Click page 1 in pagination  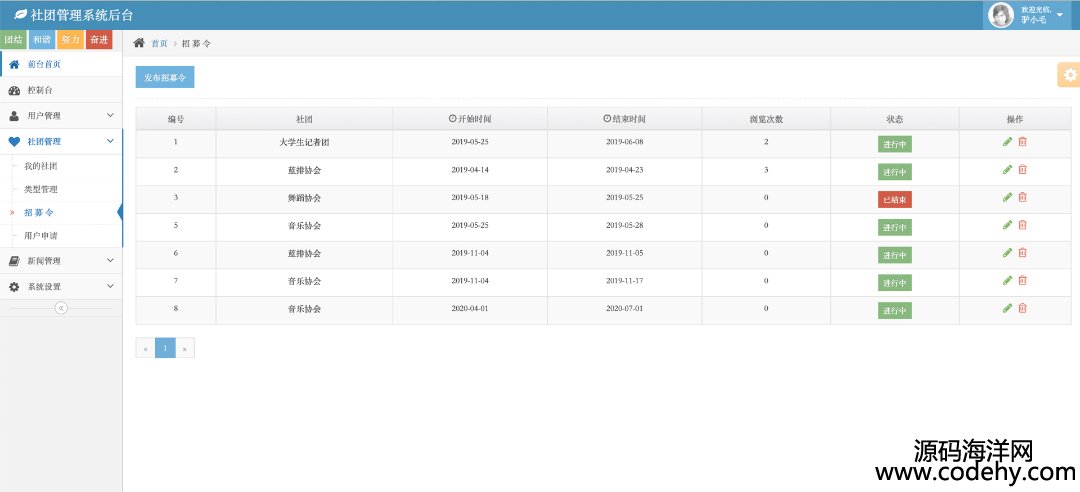(165, 348)
